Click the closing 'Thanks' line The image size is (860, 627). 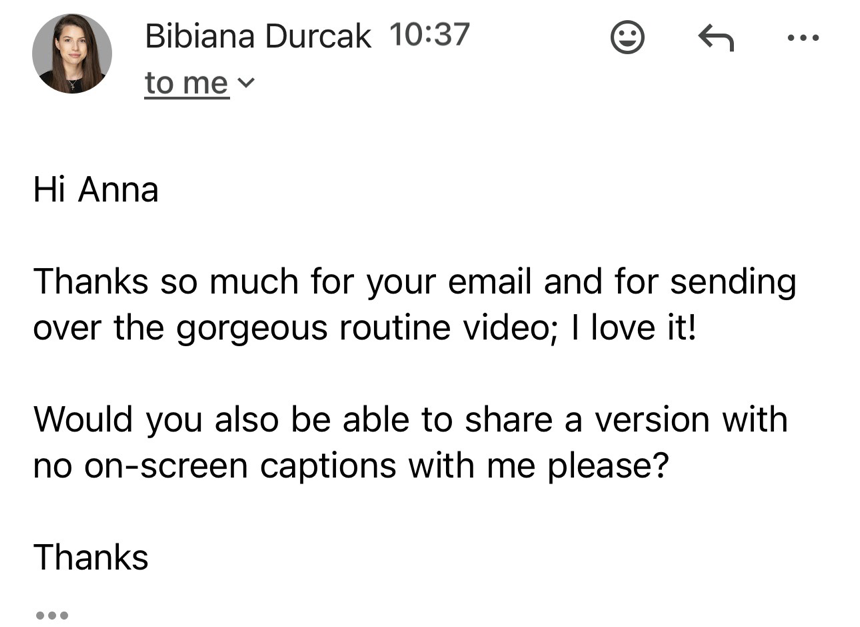pyautogui.click(x=91, y=557)
